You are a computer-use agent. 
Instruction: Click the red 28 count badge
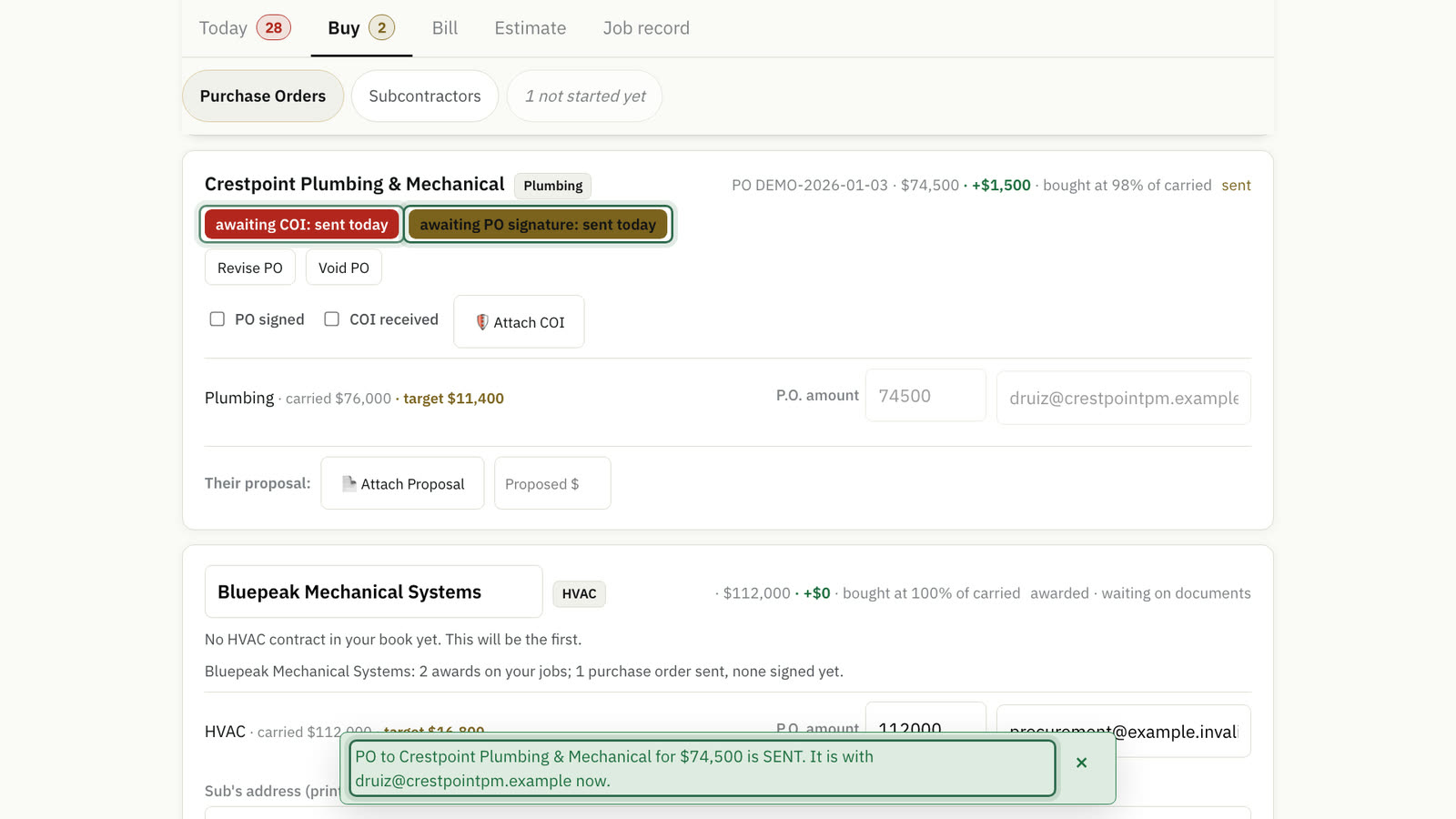274,28
